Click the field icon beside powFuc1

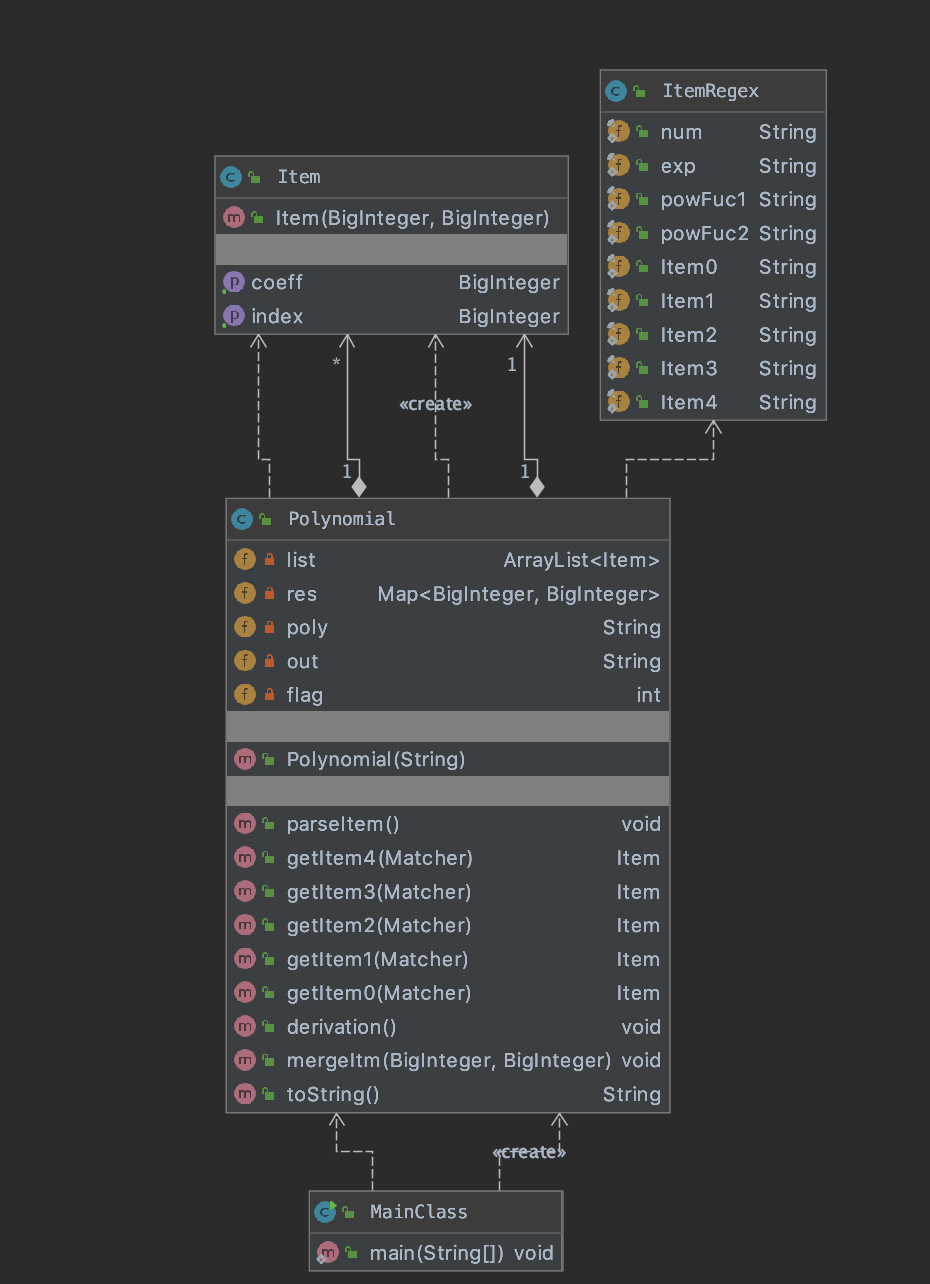click(x=617, y=200)
